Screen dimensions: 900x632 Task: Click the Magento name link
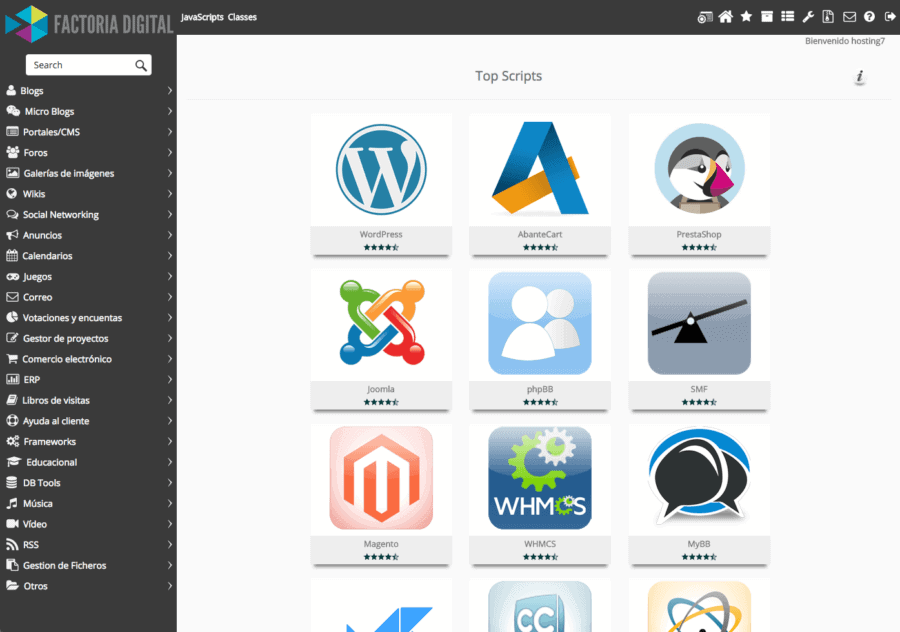point(381,544)
